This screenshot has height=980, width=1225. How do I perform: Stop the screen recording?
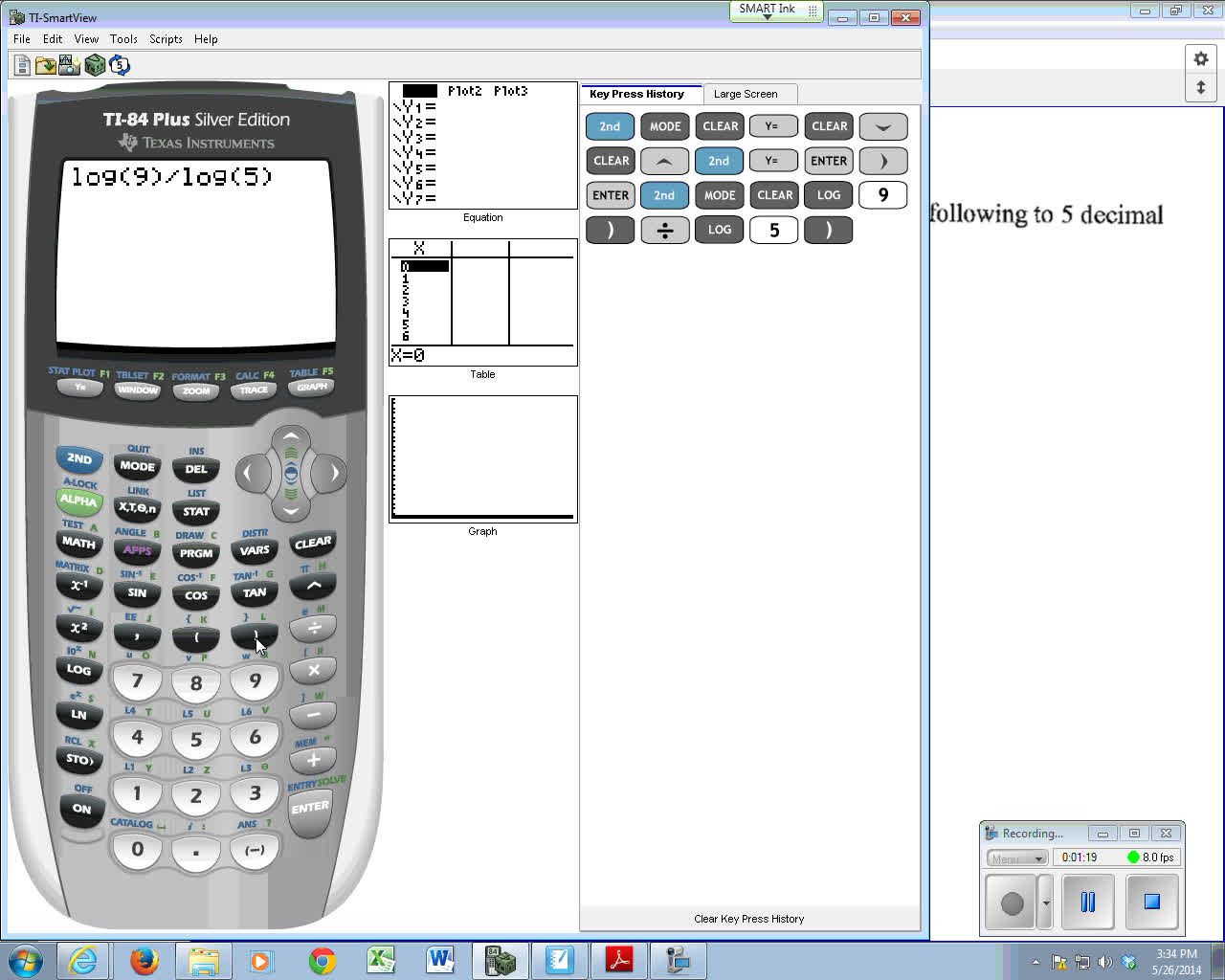coord(1151,902)
